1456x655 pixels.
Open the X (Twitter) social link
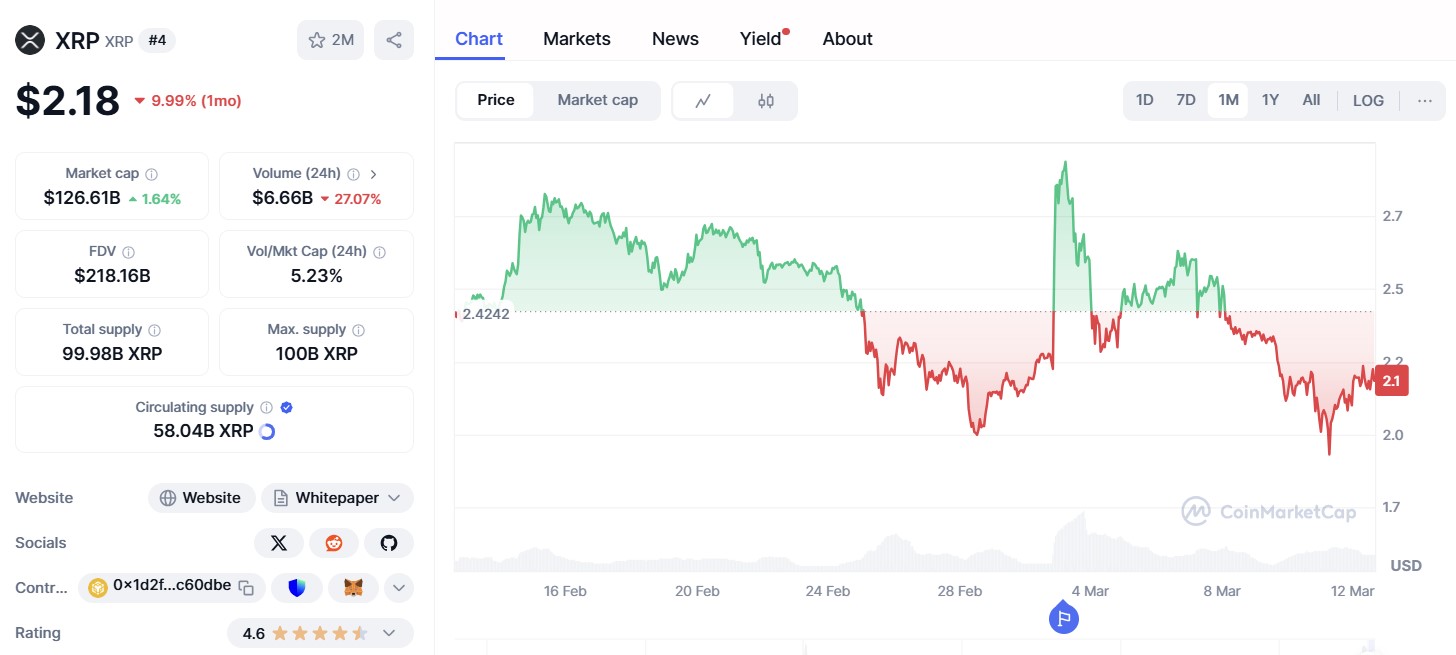[x=279, y=543]
